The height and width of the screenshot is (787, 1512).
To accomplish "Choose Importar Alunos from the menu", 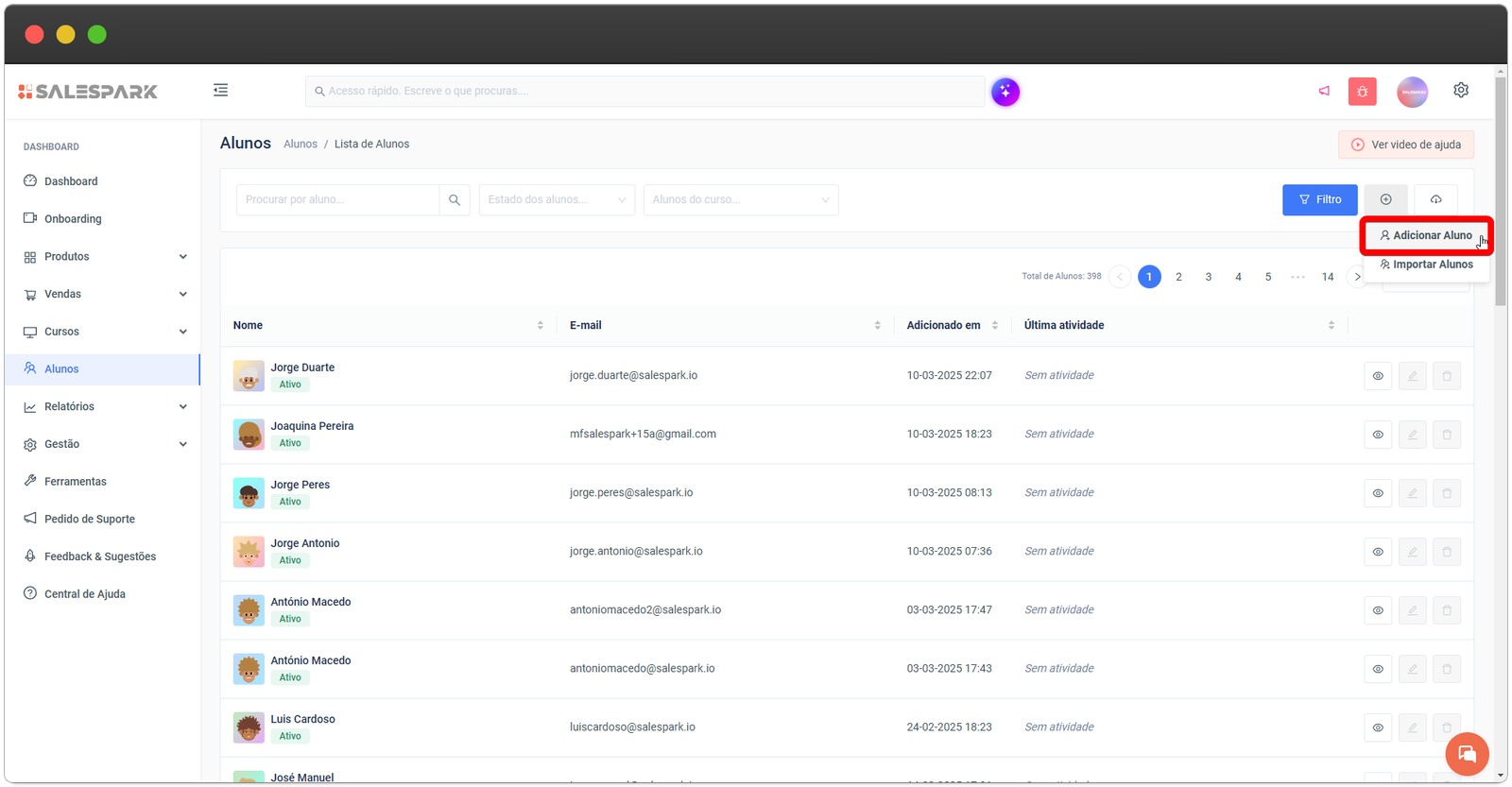I will pyautogui.click(x=1426, y=265).
